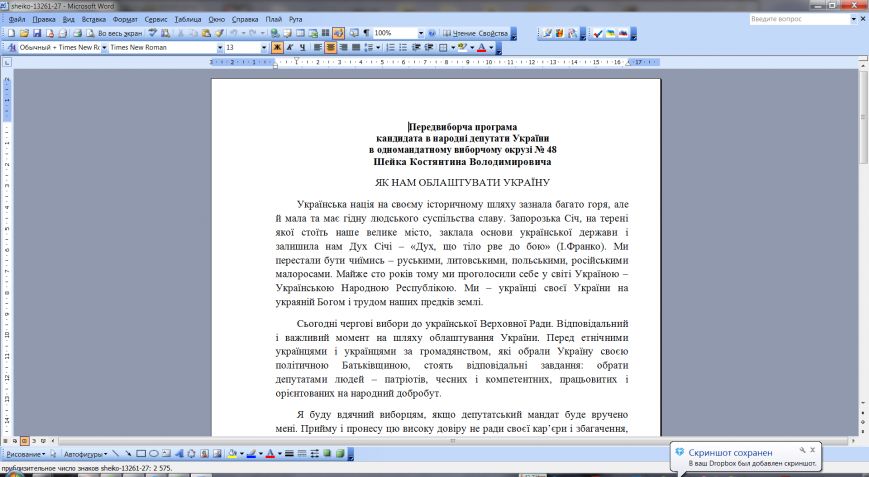The width and height of the screenshot is (869, 477).
Task: Undo the last action
Action: 233,33
